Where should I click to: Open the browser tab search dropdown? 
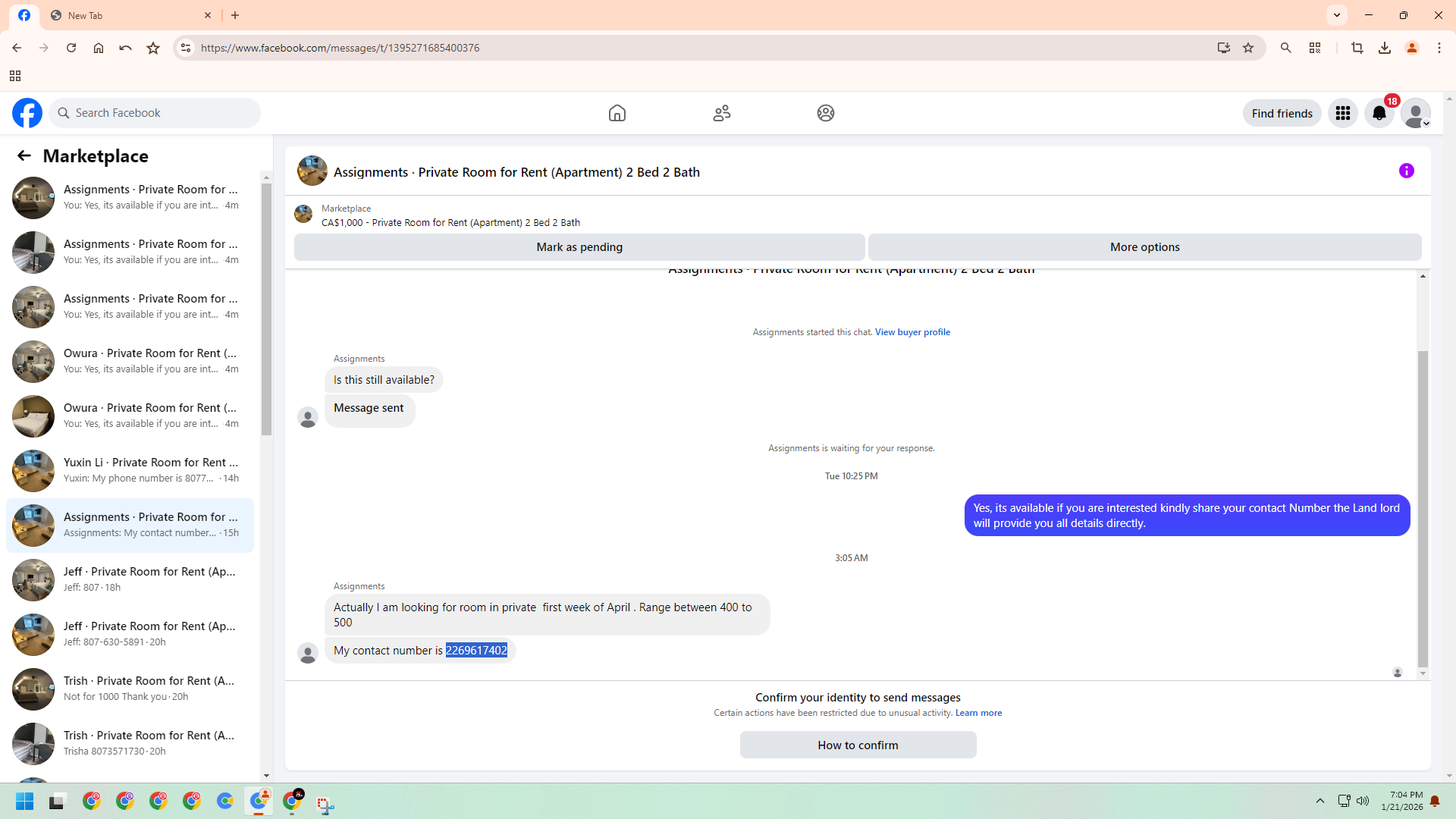pos(1337,15)
